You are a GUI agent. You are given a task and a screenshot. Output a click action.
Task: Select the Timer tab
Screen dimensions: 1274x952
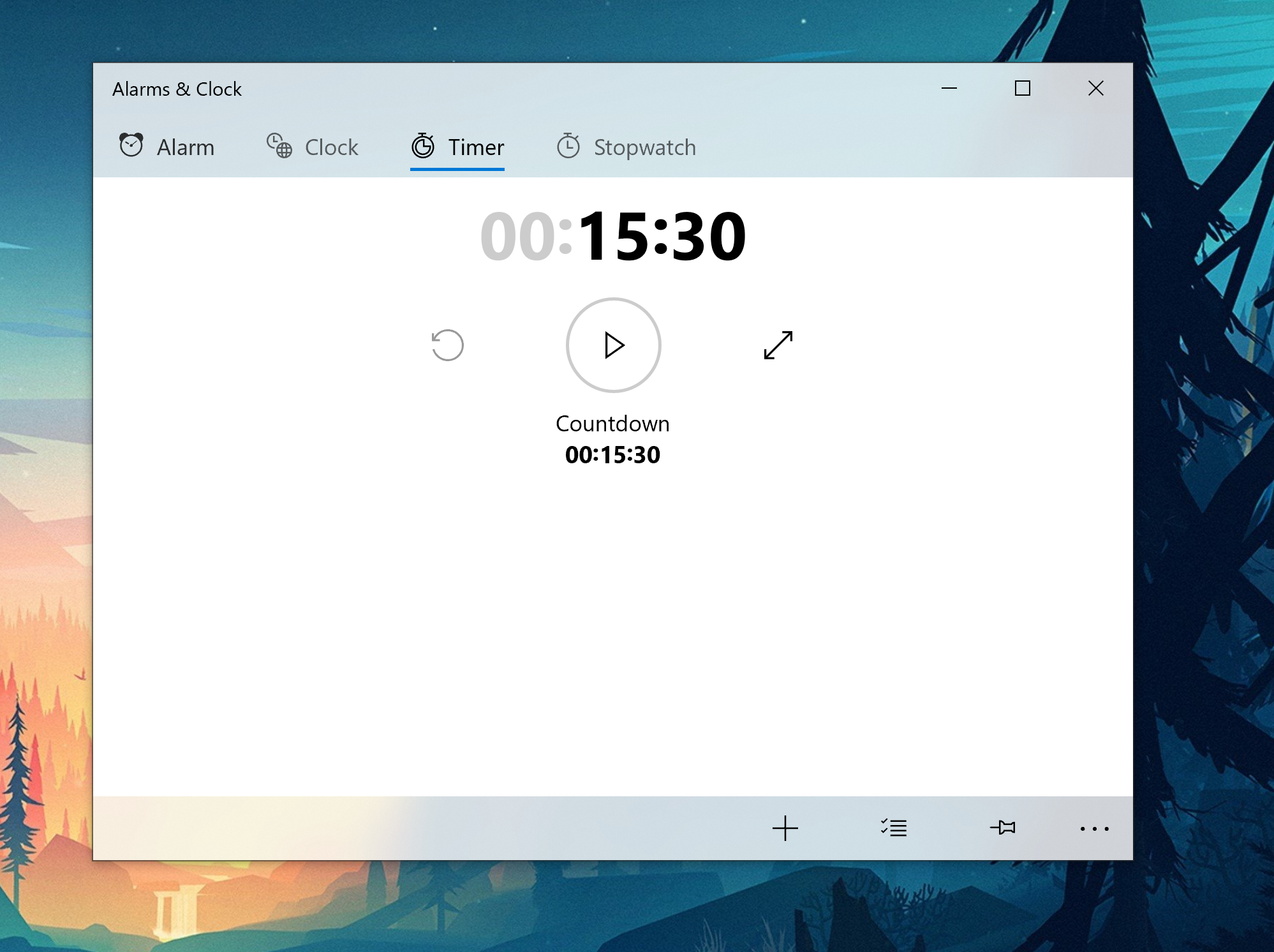coord(457,147)
